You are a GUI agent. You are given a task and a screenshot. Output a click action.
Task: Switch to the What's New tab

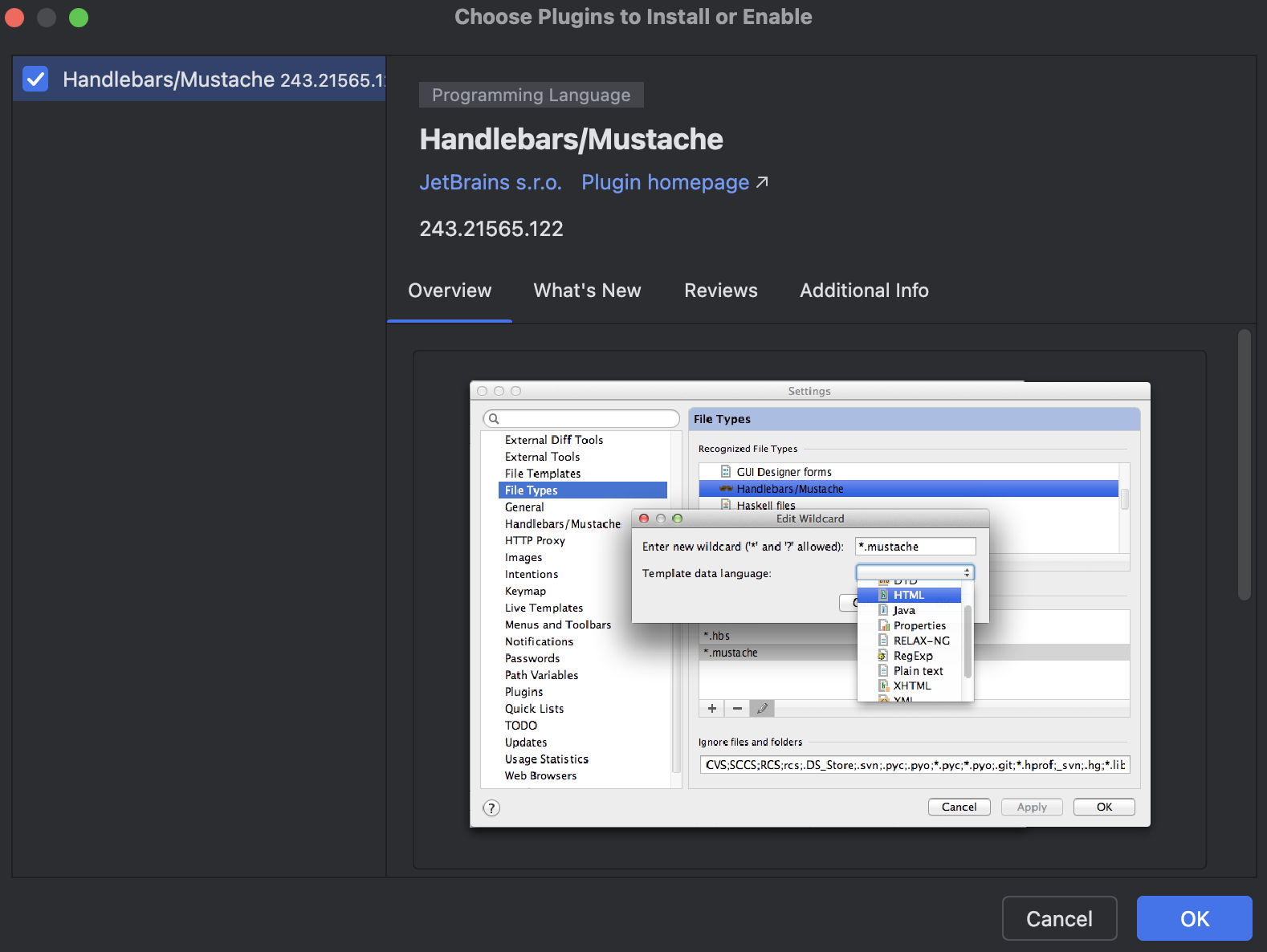point(588,291)
